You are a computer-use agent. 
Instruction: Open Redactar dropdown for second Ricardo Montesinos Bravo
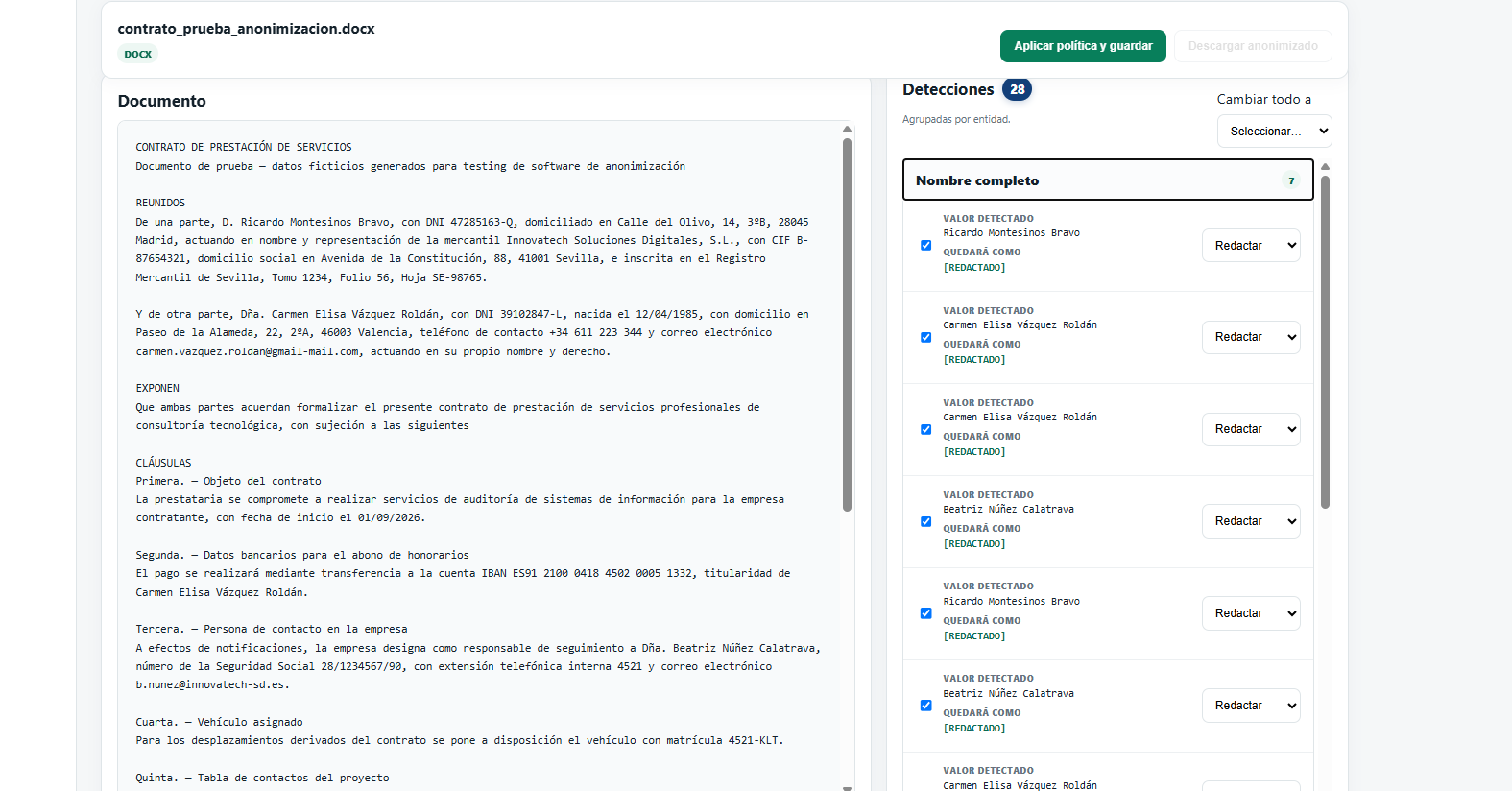tap(1251, 613)
